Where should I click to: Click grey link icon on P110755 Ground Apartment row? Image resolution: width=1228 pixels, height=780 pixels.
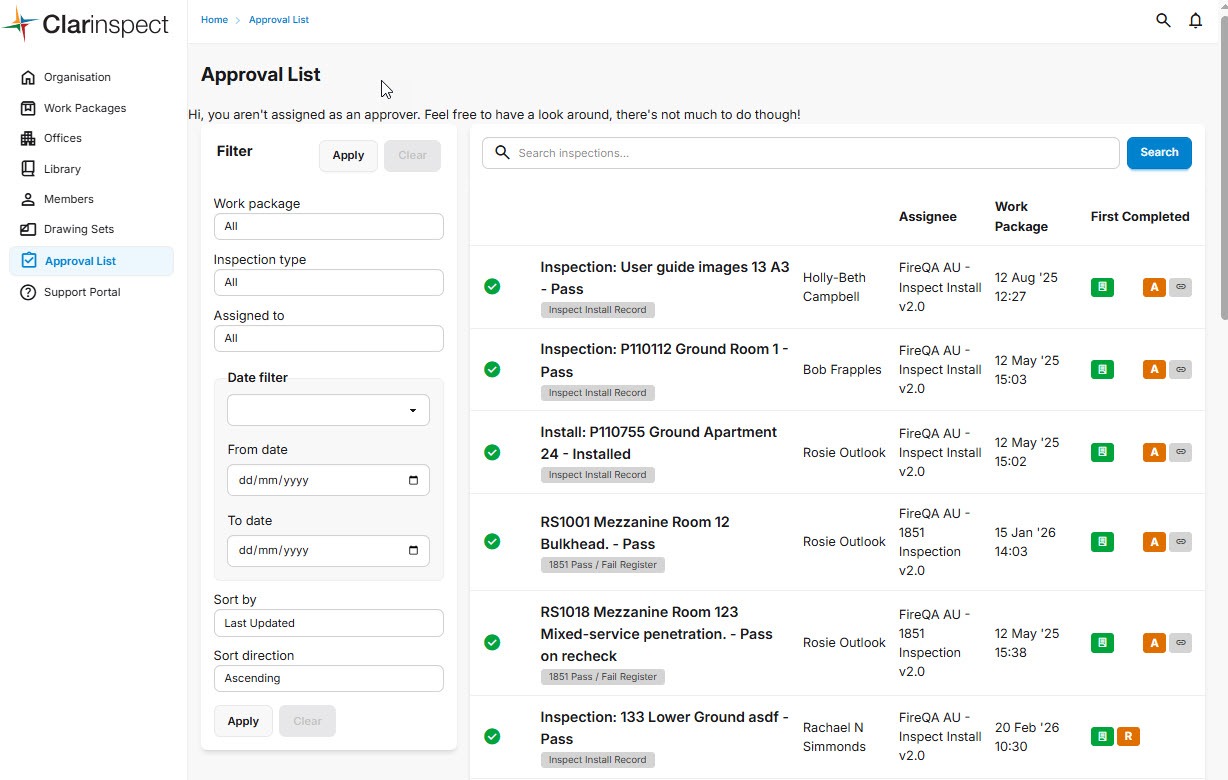[x=1180, y=452]
